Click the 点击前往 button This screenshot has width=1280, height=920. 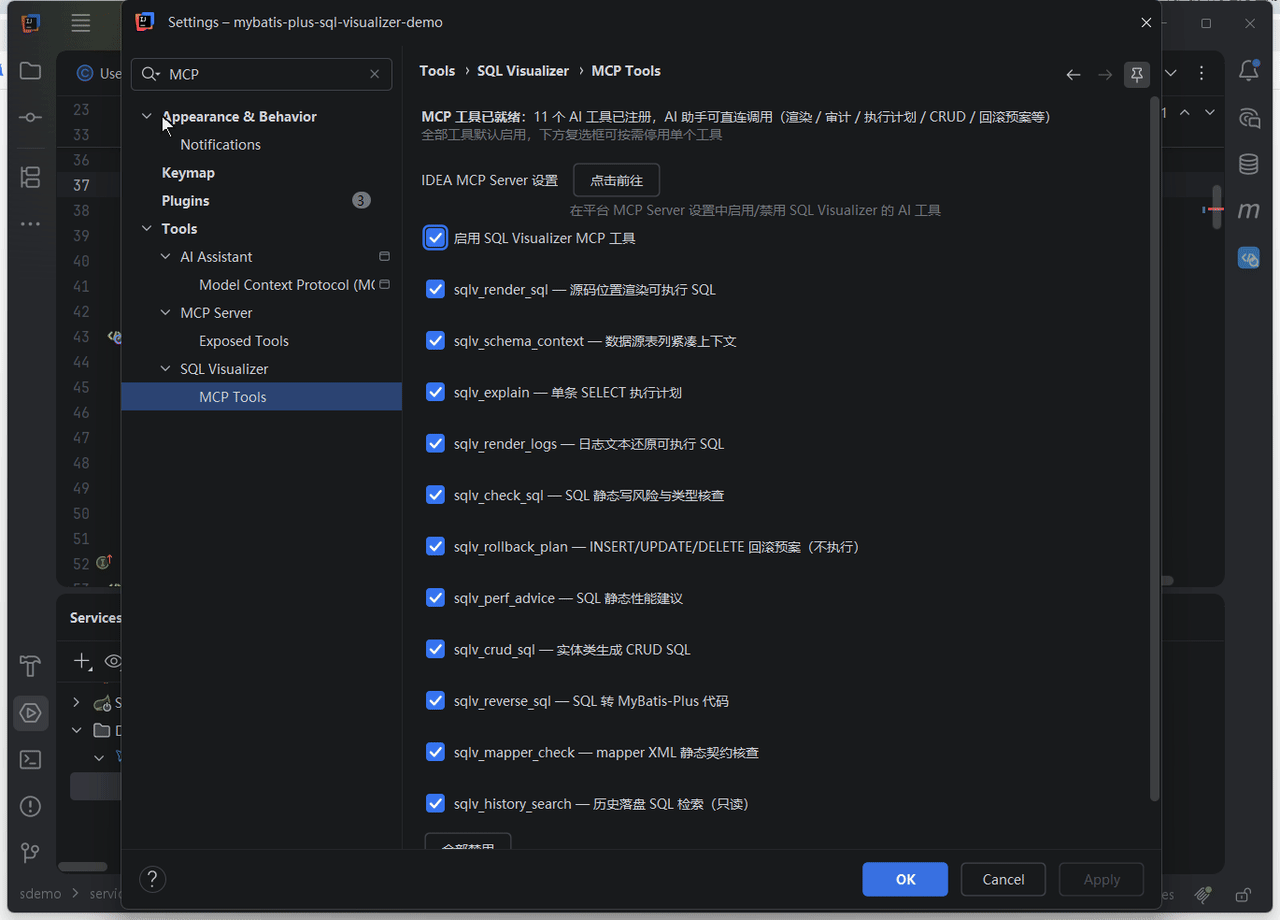616,180
